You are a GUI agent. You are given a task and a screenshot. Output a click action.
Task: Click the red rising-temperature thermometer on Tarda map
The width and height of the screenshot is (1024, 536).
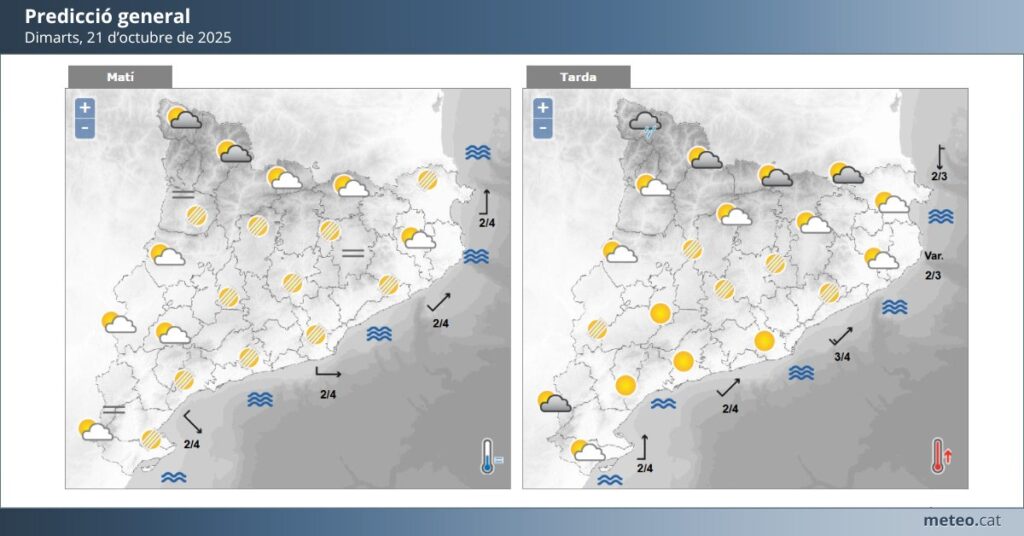(x=941, y=456)
